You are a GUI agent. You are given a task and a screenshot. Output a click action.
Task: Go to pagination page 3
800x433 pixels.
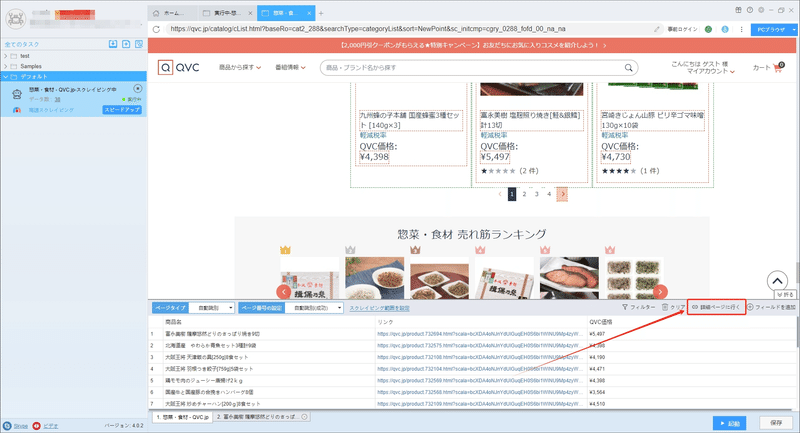[537, 194]
